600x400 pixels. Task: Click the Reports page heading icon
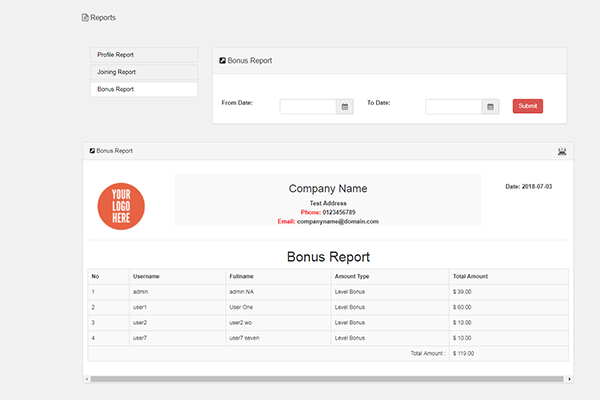[x=84, y=18]
